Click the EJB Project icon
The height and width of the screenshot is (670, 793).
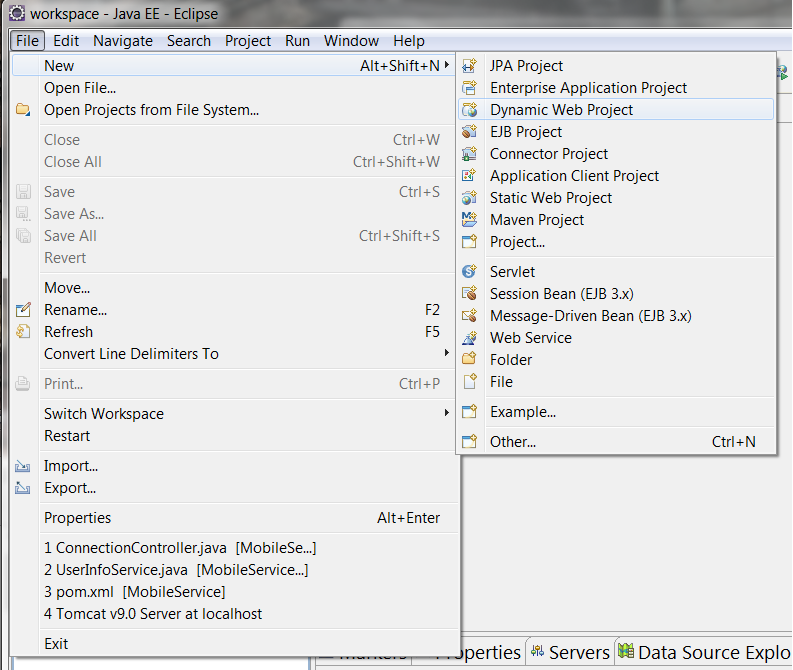point(469,132)
